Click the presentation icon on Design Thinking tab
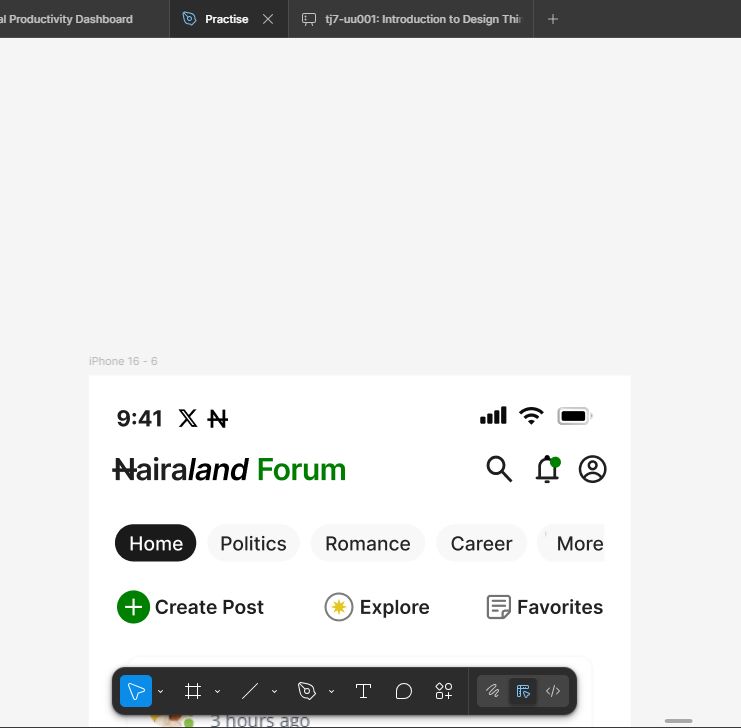This screenshot has width=741, height=728. pos(309,19)
